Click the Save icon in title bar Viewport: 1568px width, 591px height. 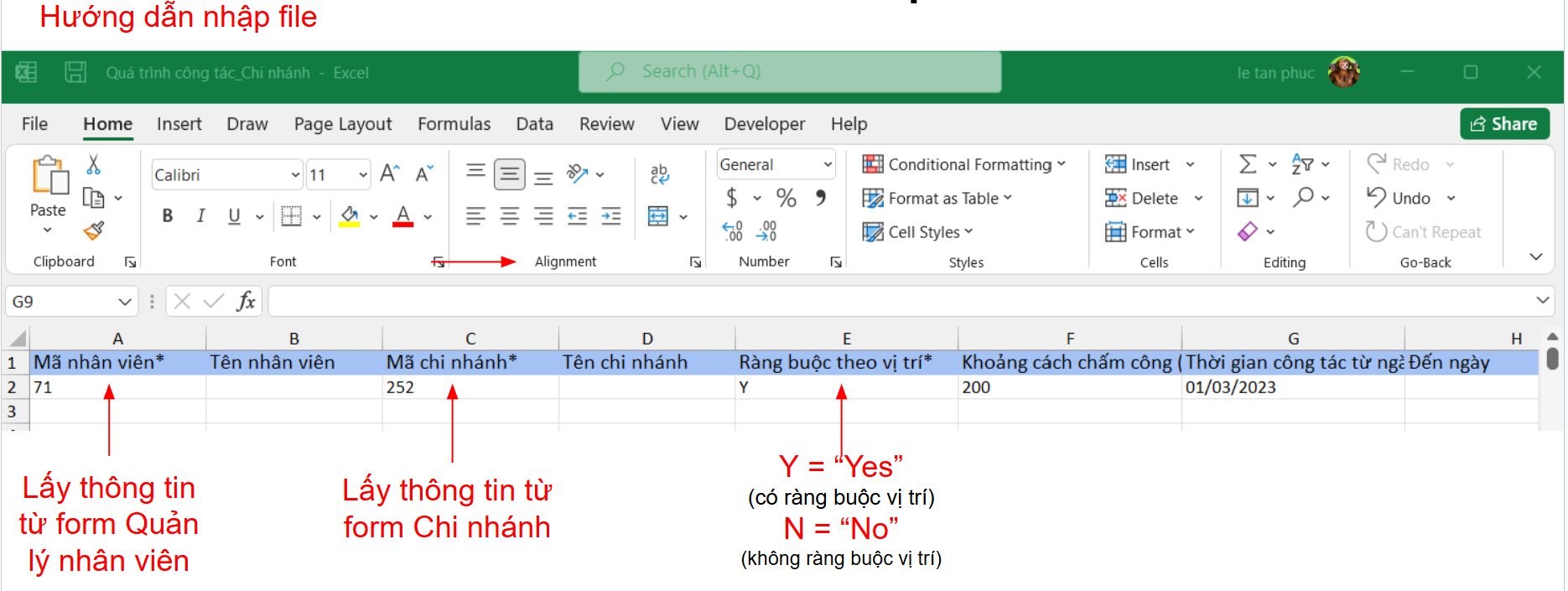tap(75, 72)
